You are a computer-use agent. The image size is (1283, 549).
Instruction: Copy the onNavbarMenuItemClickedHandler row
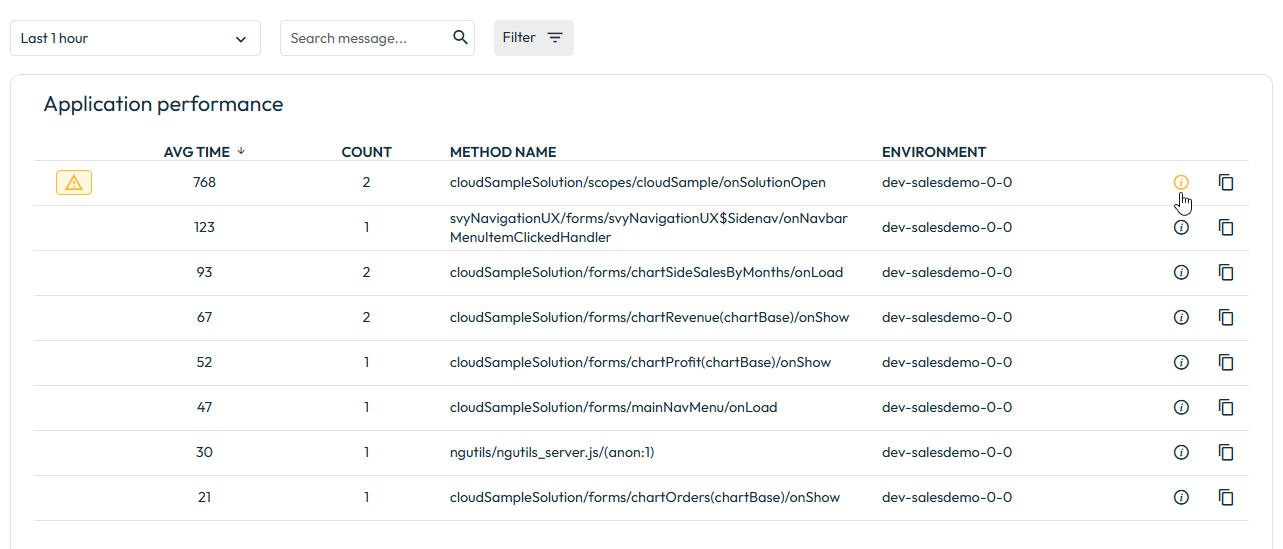tap(1226, 227)
